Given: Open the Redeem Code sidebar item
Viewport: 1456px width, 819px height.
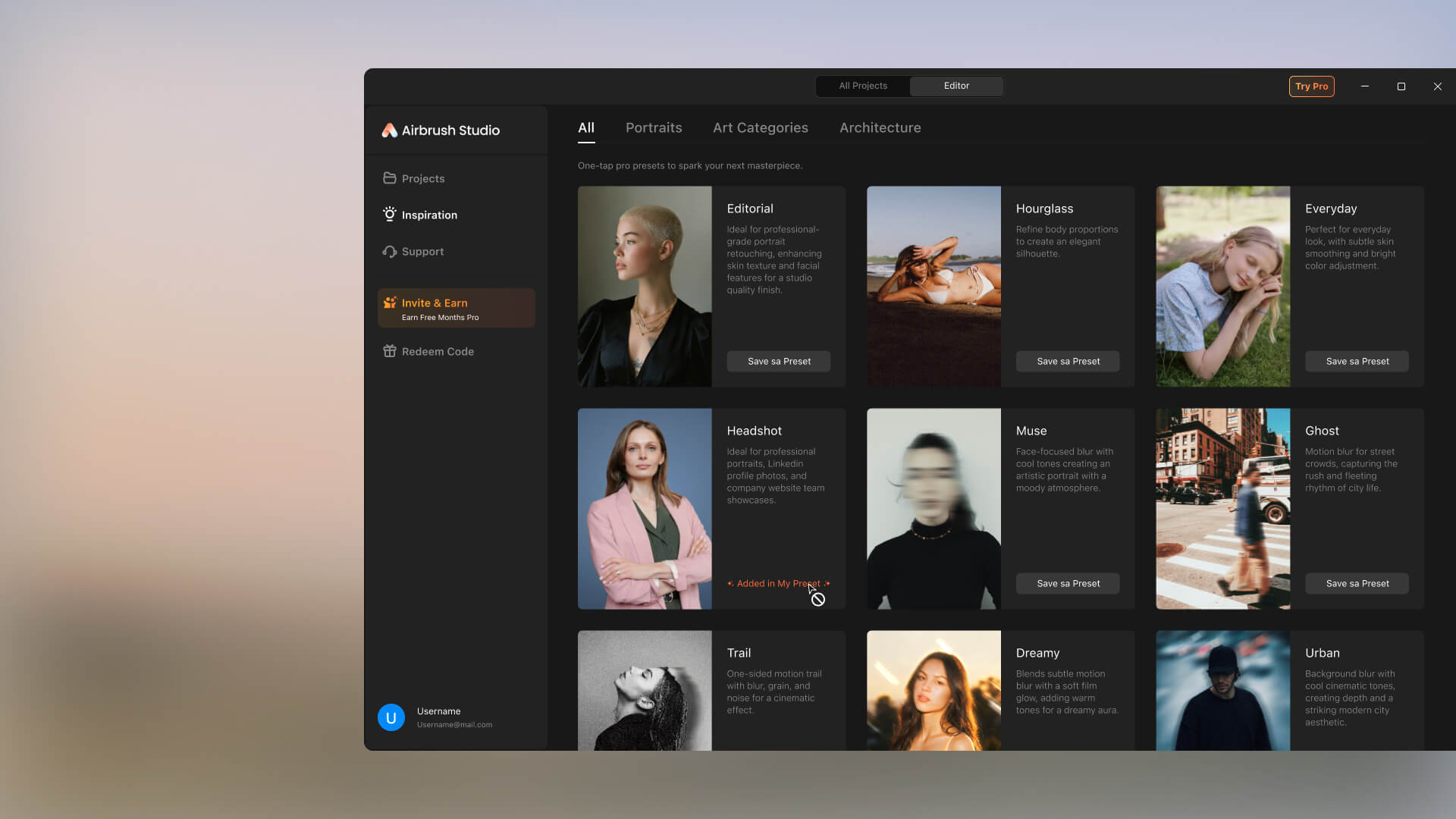Looking at the screenshot, I should [x=457, y=351].
